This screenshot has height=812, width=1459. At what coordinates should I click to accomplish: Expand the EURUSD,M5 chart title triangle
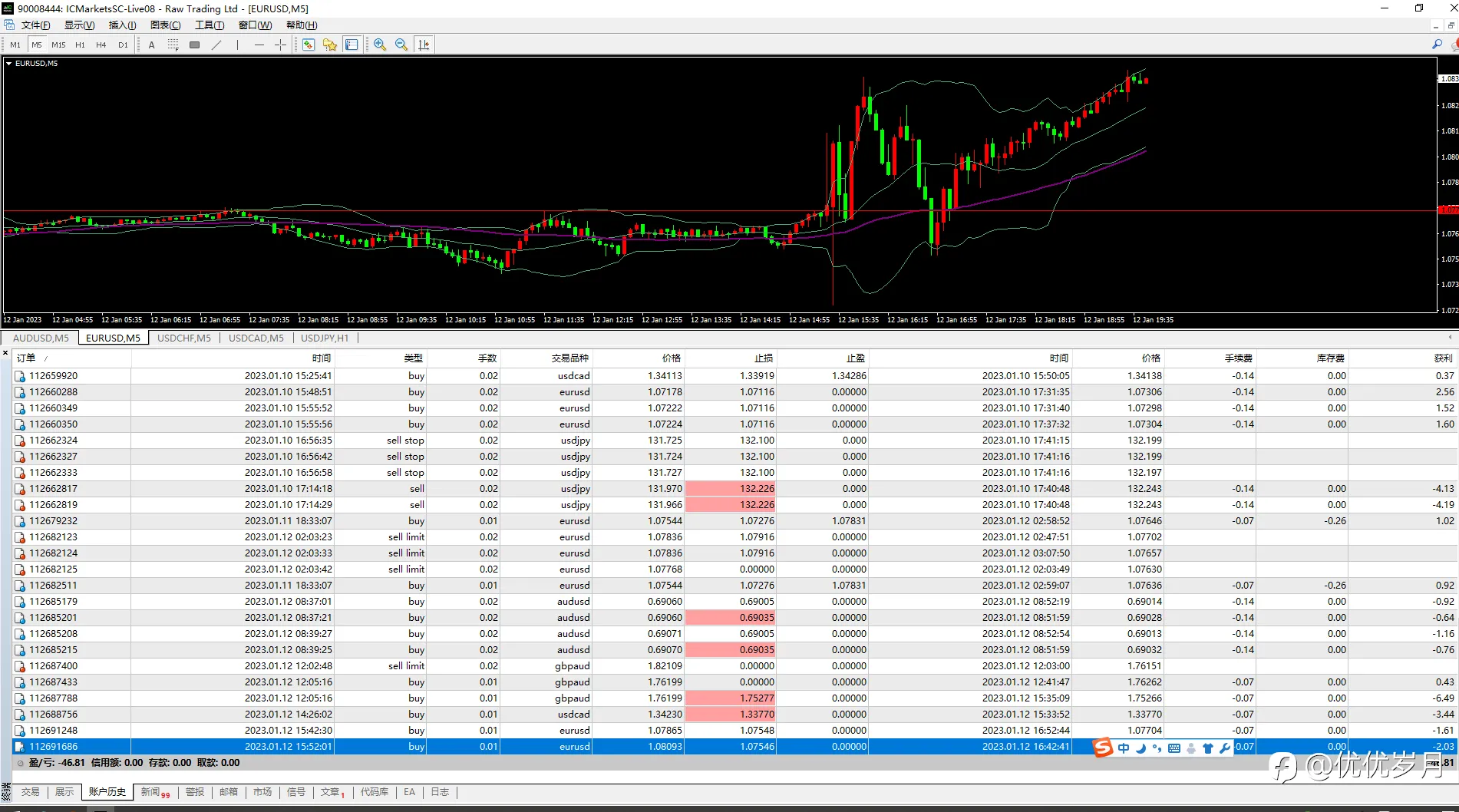[9, 64]
